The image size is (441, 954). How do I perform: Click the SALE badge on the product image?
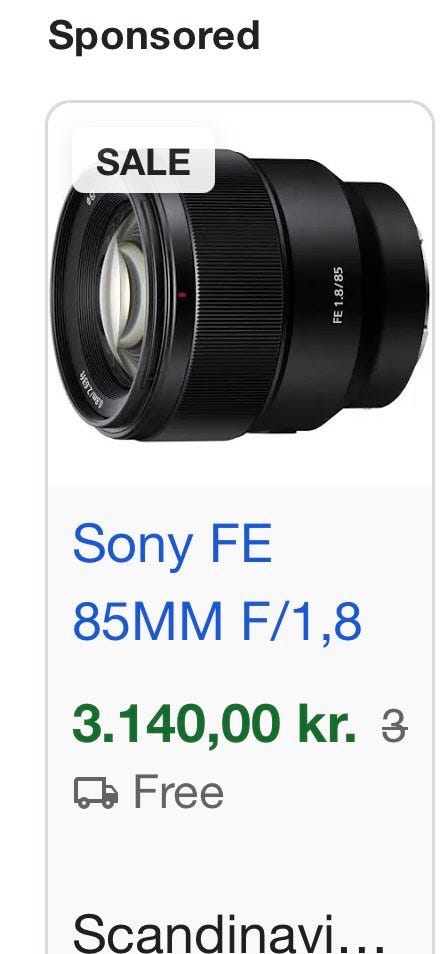144,161
